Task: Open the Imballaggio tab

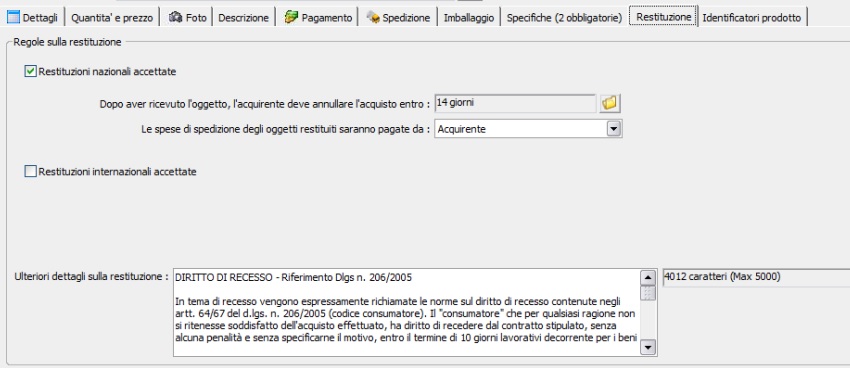Action: coord(468,17)
